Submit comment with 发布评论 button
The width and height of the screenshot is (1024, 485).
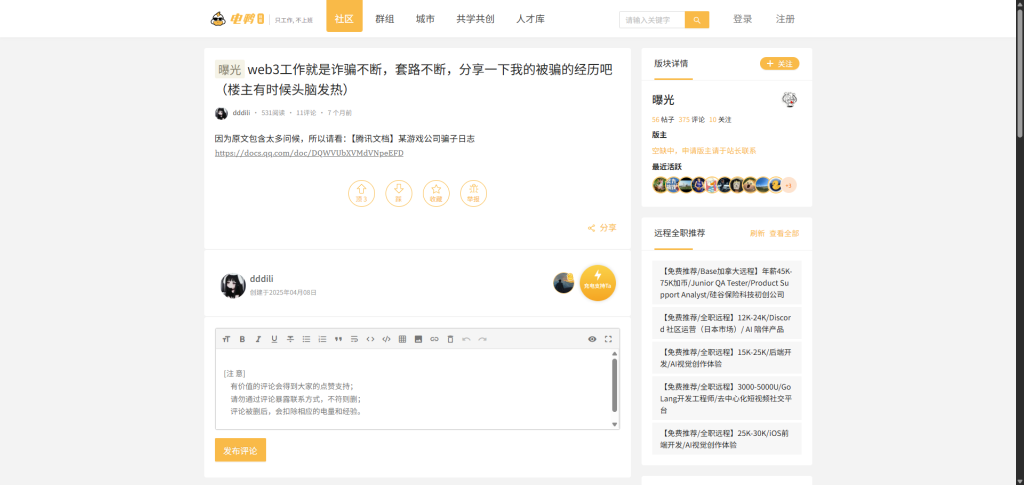click(x=240, y=451)
